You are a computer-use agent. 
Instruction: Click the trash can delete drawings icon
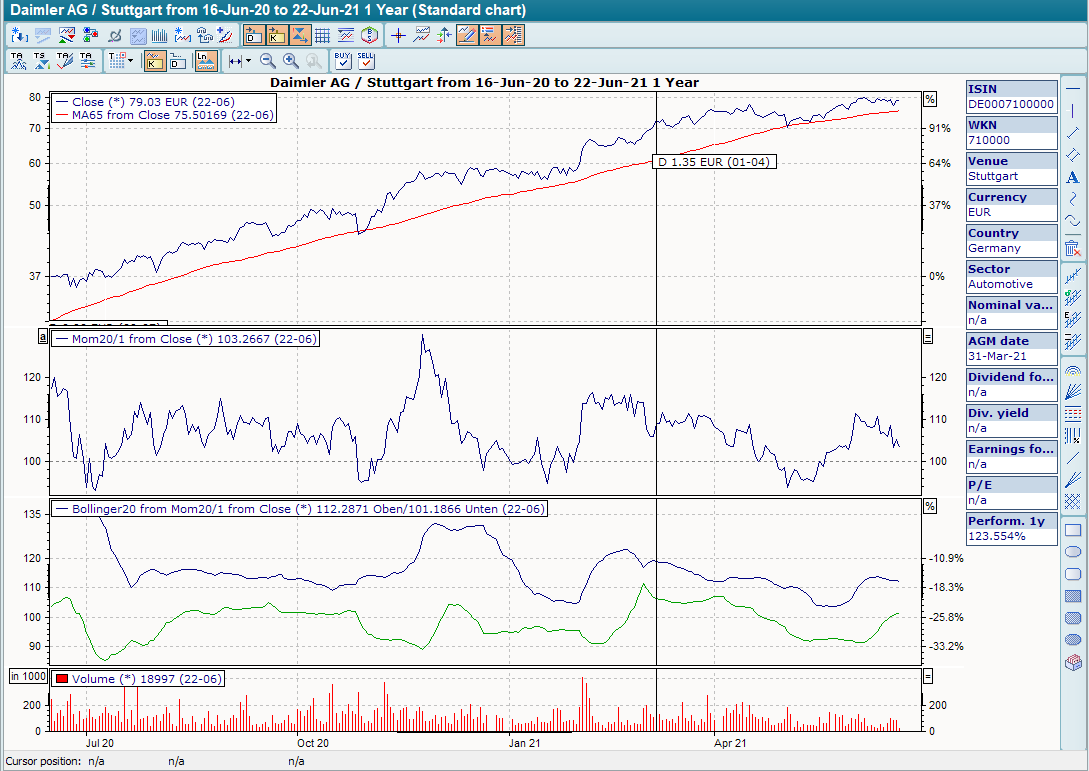click(x=1073, y=247)
